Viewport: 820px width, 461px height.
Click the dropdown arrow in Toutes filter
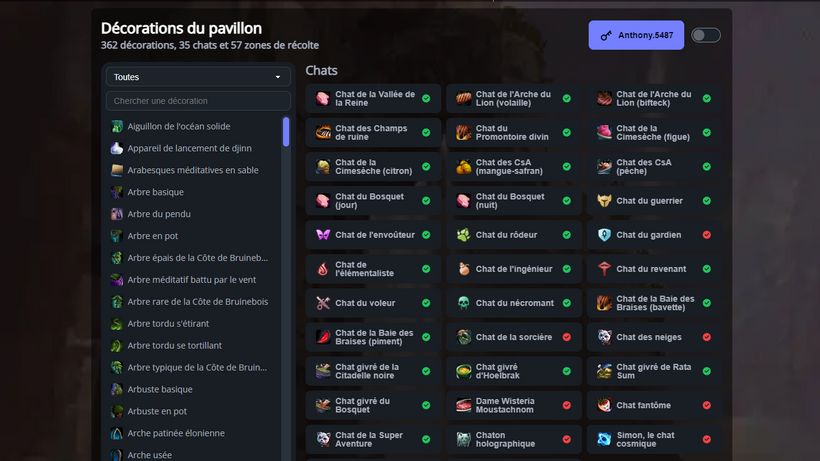[x=278, y=77]
